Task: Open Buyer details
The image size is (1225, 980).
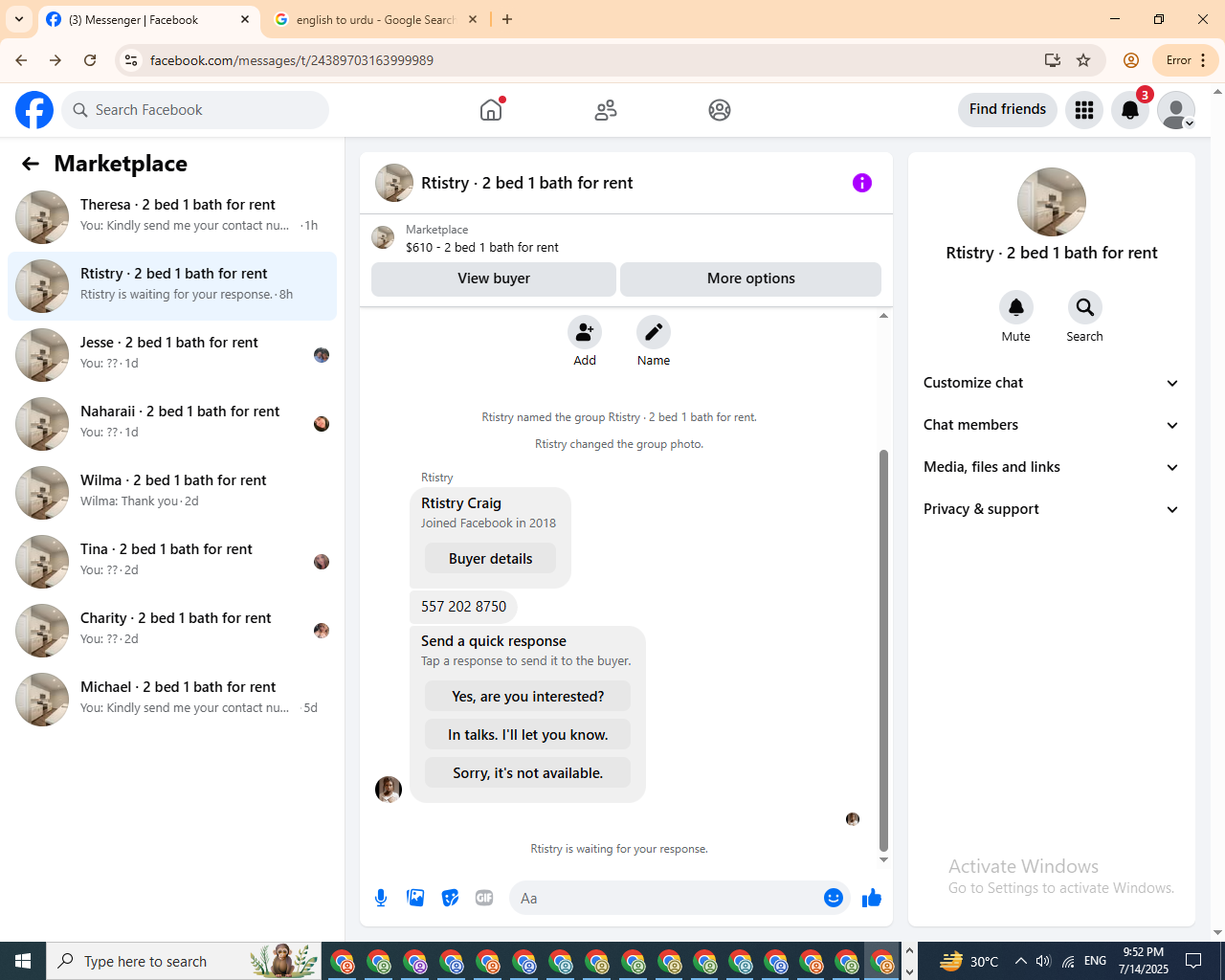Action: (x=491, y=559)
